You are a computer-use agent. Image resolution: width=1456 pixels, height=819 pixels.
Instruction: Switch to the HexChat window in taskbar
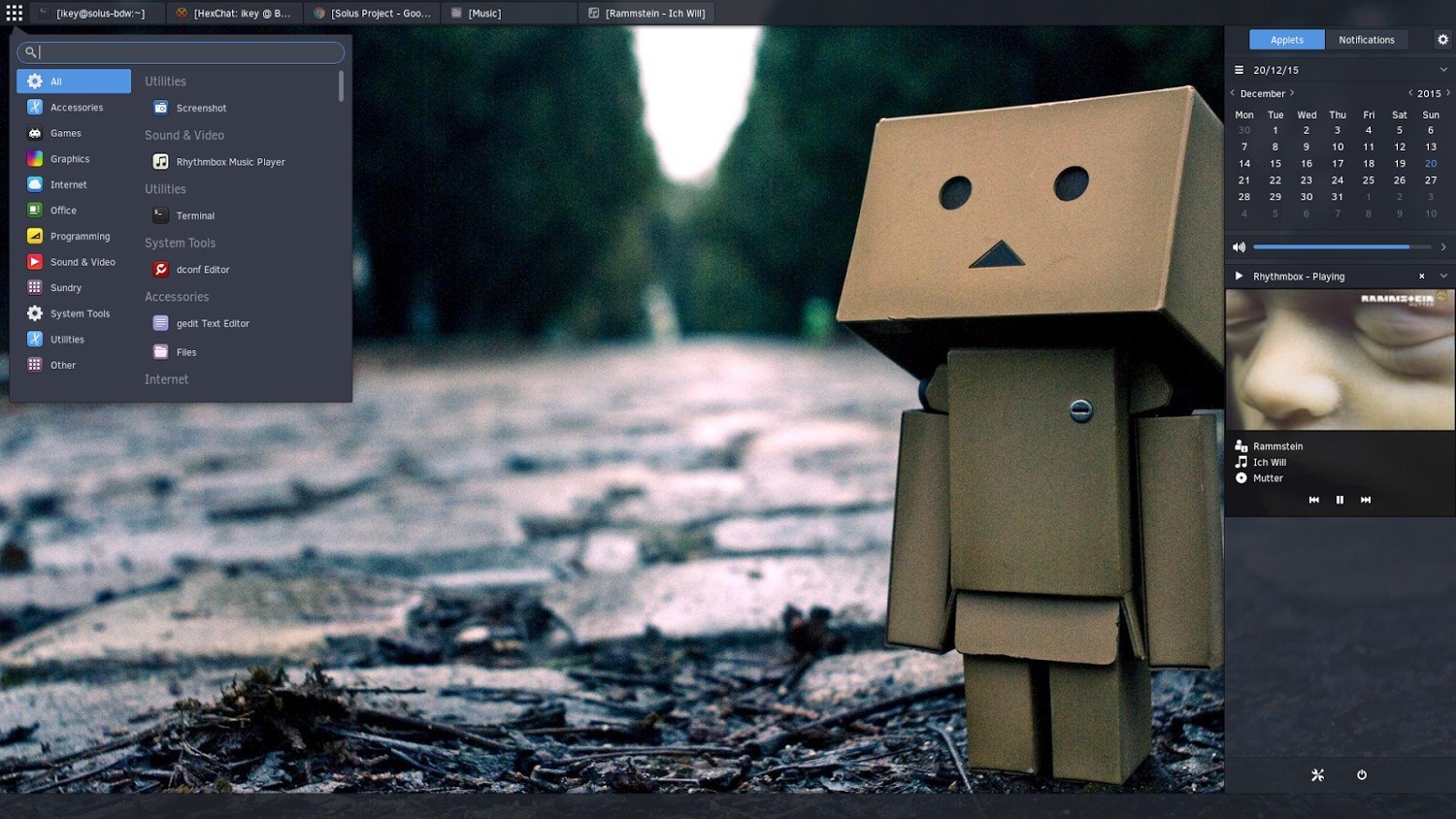(x=234, y=13)
